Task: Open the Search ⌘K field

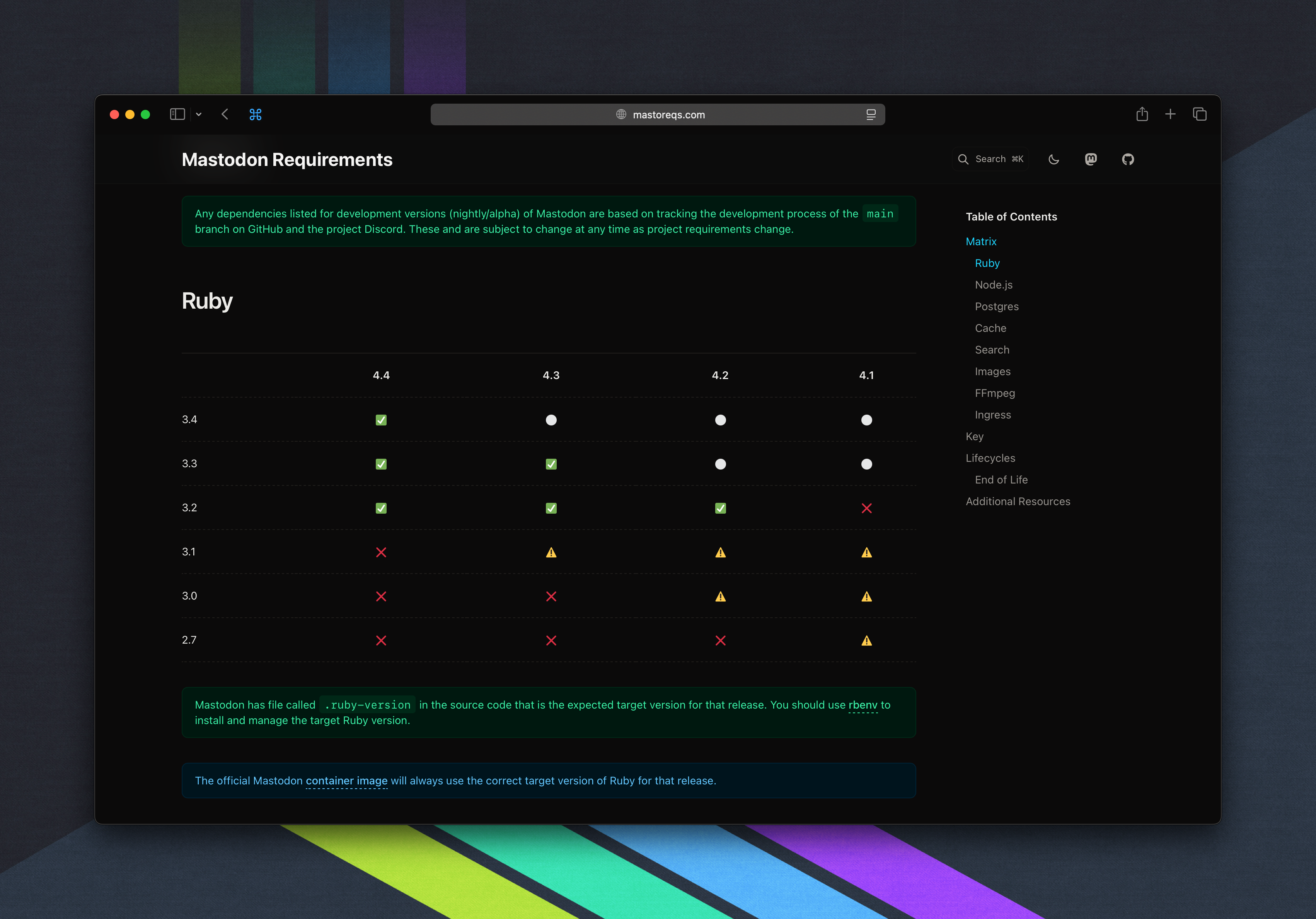Action: [x=990, y=159]
